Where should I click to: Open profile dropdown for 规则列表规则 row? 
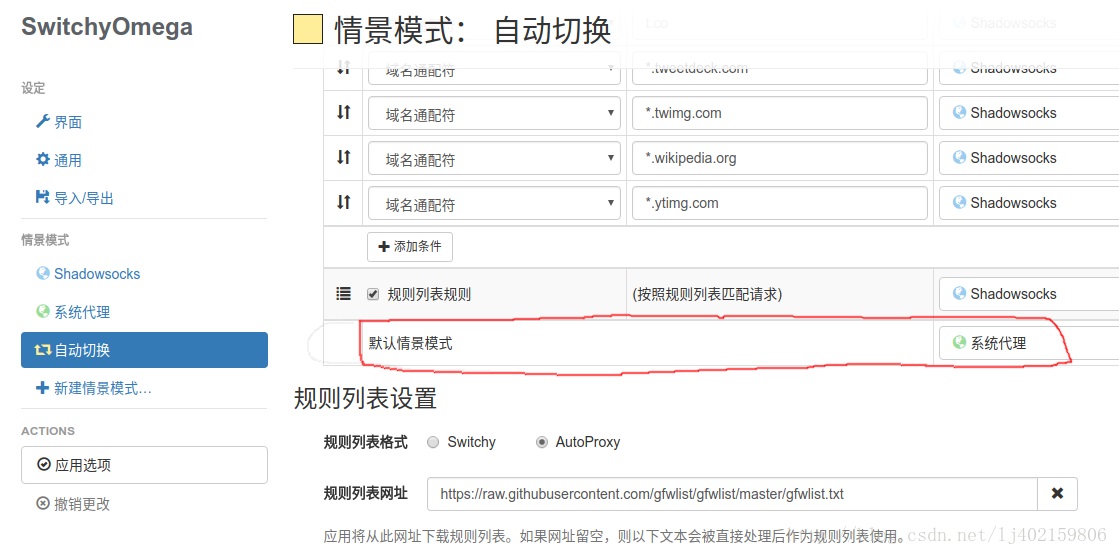pos(1028,294)
